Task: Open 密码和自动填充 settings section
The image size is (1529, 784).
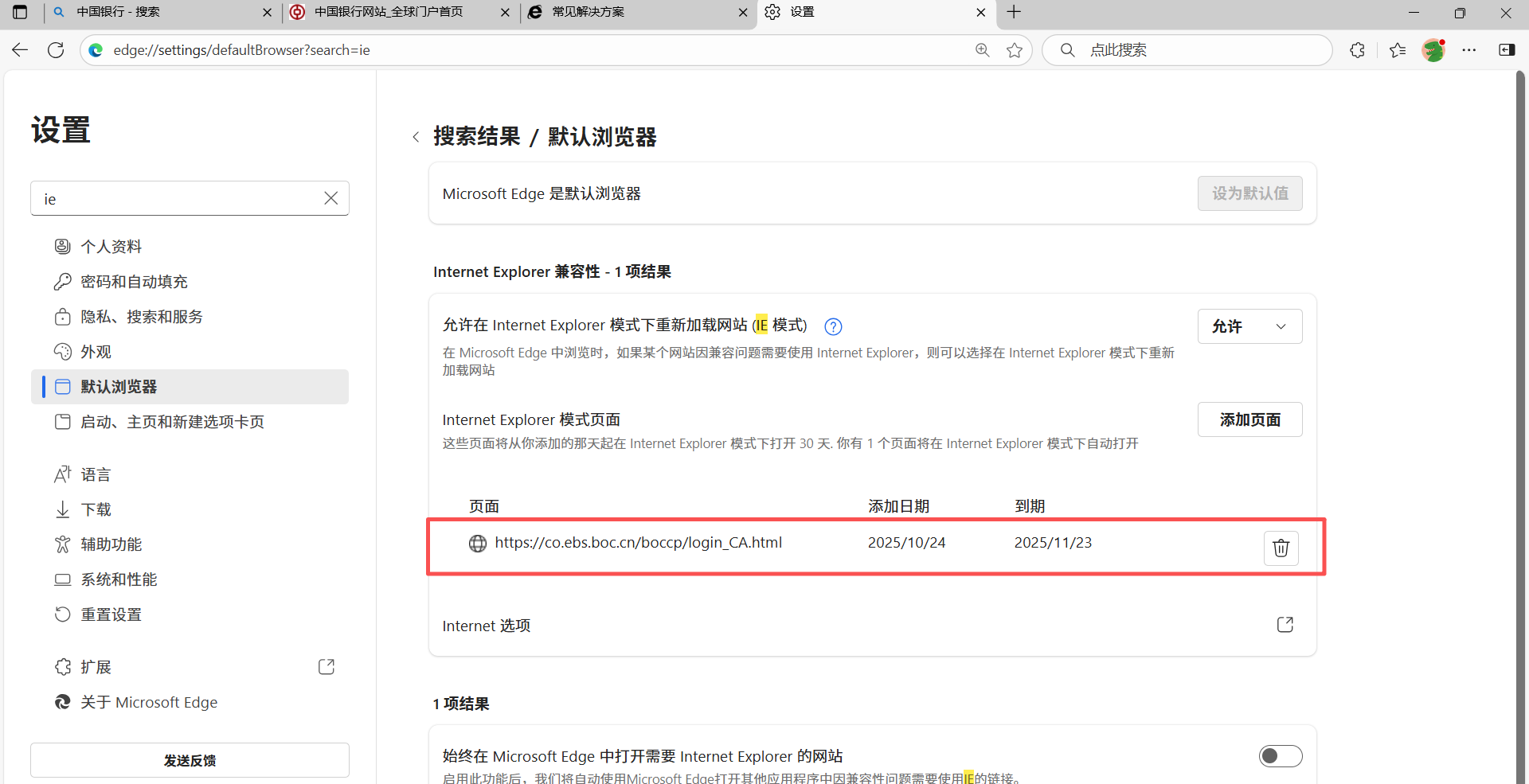Action: pos(190,282)
